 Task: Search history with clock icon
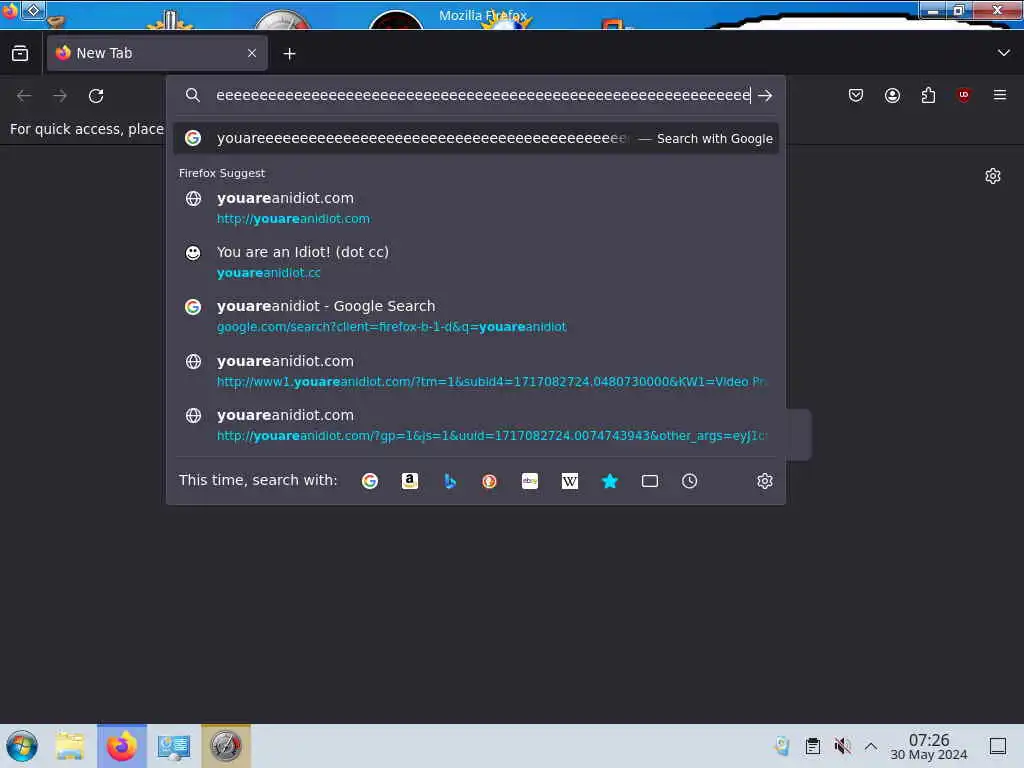click(689, 481)
